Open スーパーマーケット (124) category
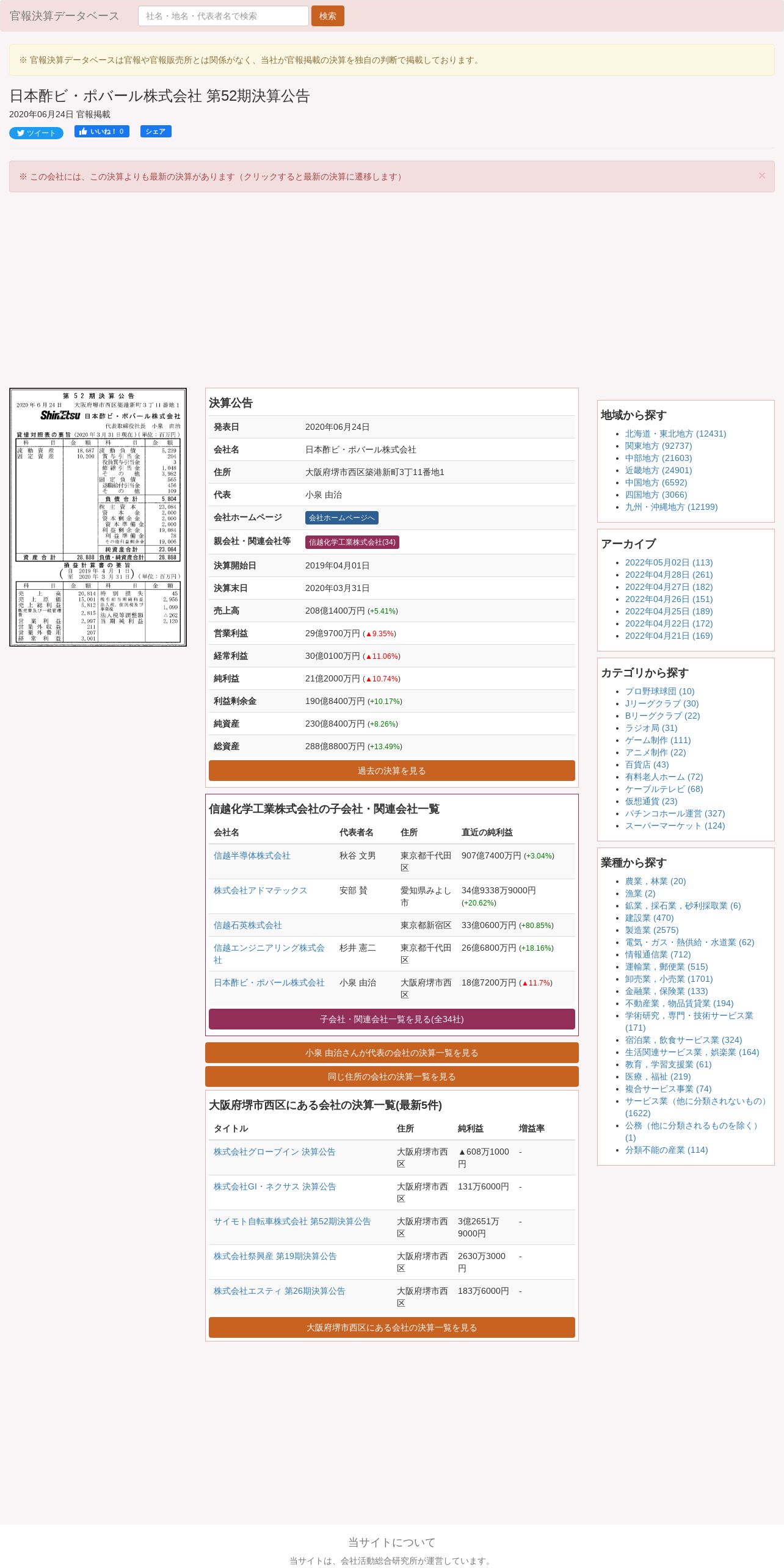 [x=675, y=826]
